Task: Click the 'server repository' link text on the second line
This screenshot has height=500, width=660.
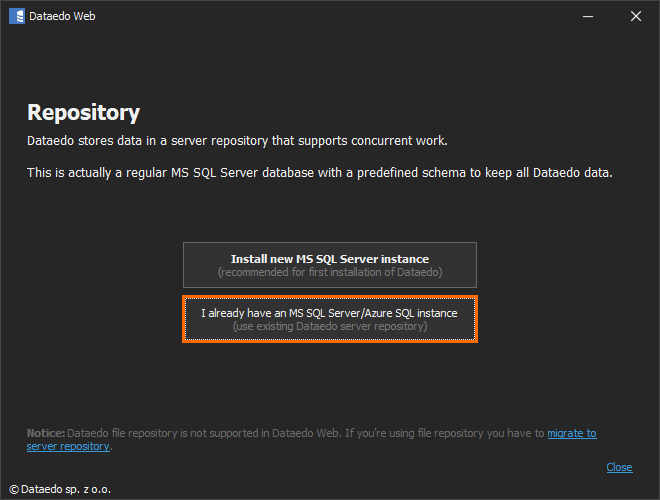Action: 68,446
